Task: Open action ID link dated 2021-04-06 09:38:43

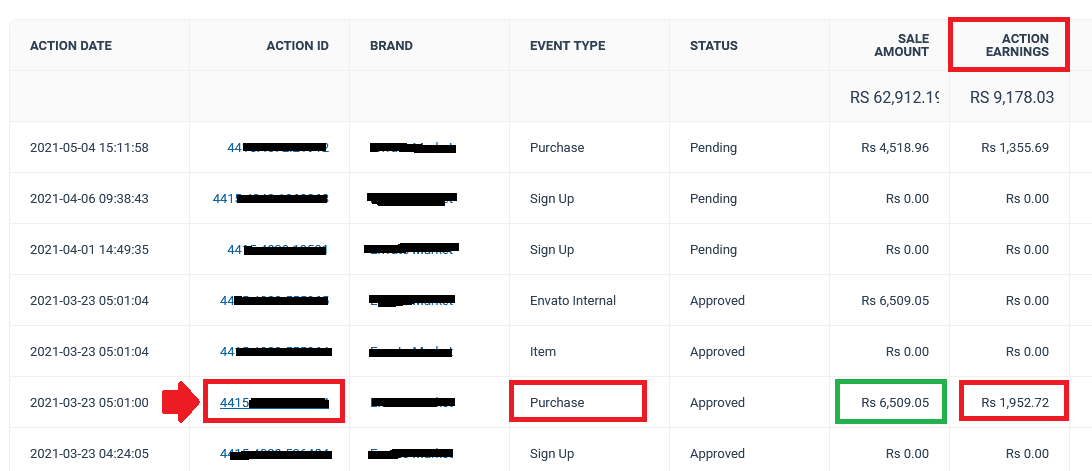Action: [x=270, y=199]
